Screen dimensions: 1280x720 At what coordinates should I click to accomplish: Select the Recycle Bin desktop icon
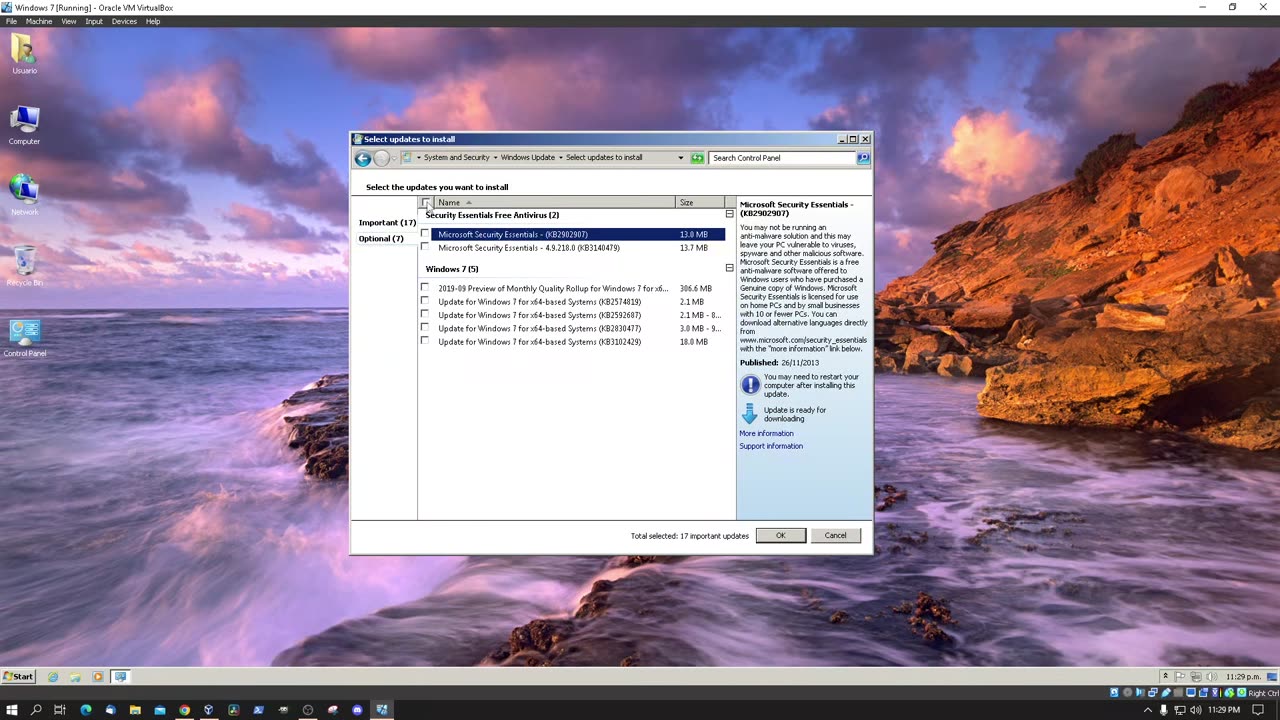pyautogui.click(x=24, y=266)
